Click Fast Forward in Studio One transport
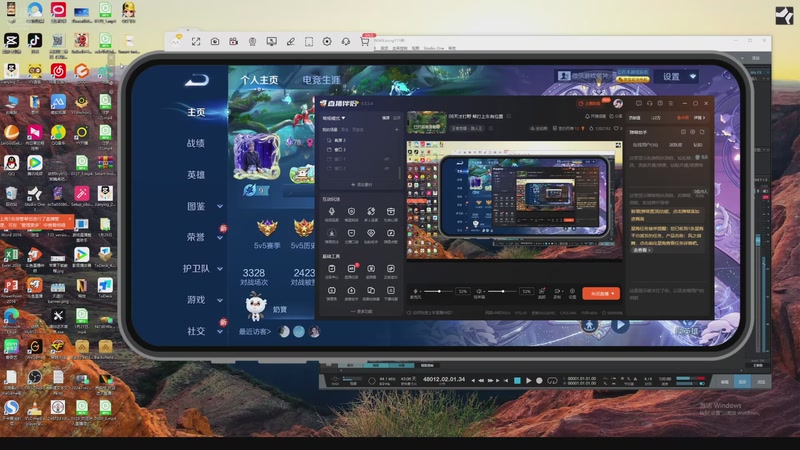This screenshot has height=450, width=800. click(491, 381)
